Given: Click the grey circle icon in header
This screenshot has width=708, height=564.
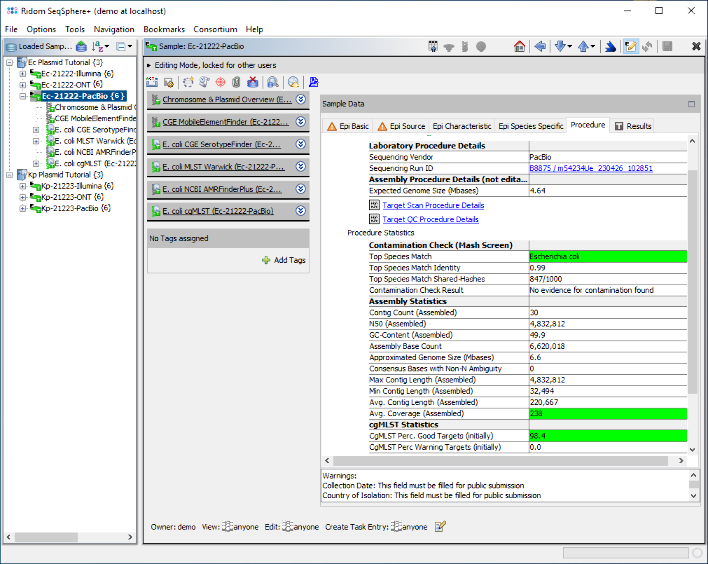Looking at the screenshot, I should pos(481,47).
